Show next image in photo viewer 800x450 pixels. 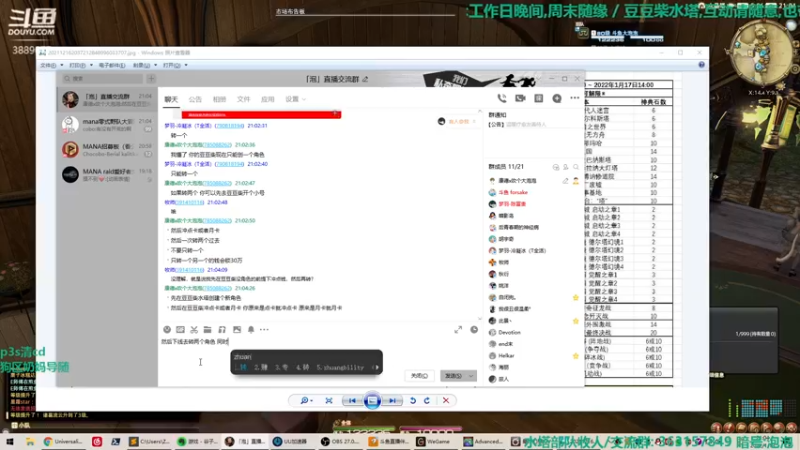(x=393, y=401)
